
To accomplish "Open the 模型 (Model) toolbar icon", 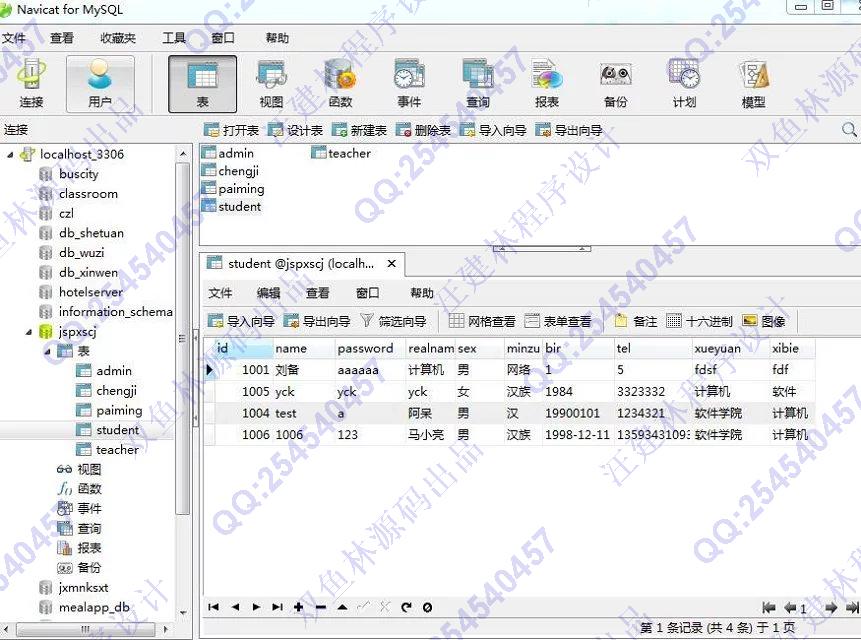I will pos(753,83).
